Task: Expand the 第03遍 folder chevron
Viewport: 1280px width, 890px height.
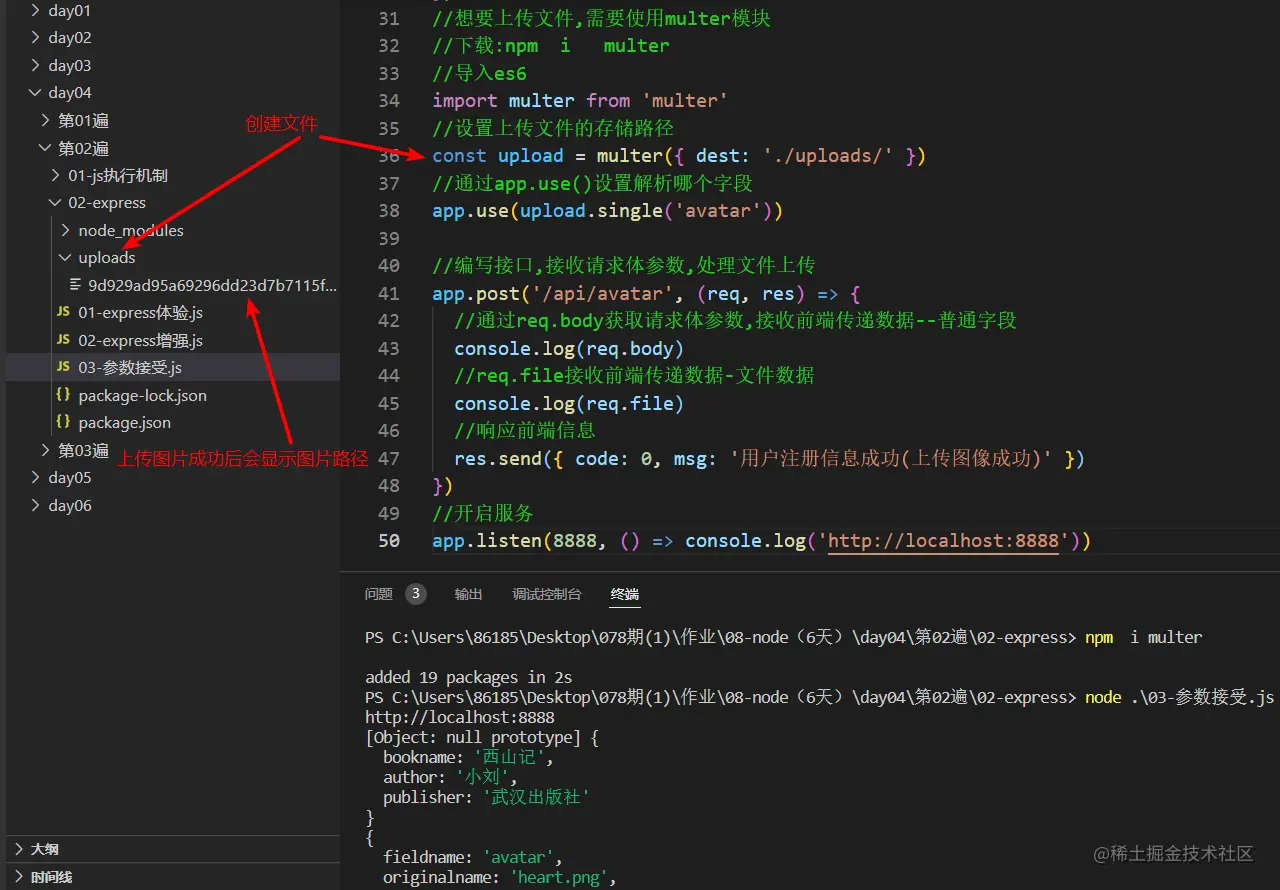Action: (x=45, y=450)
